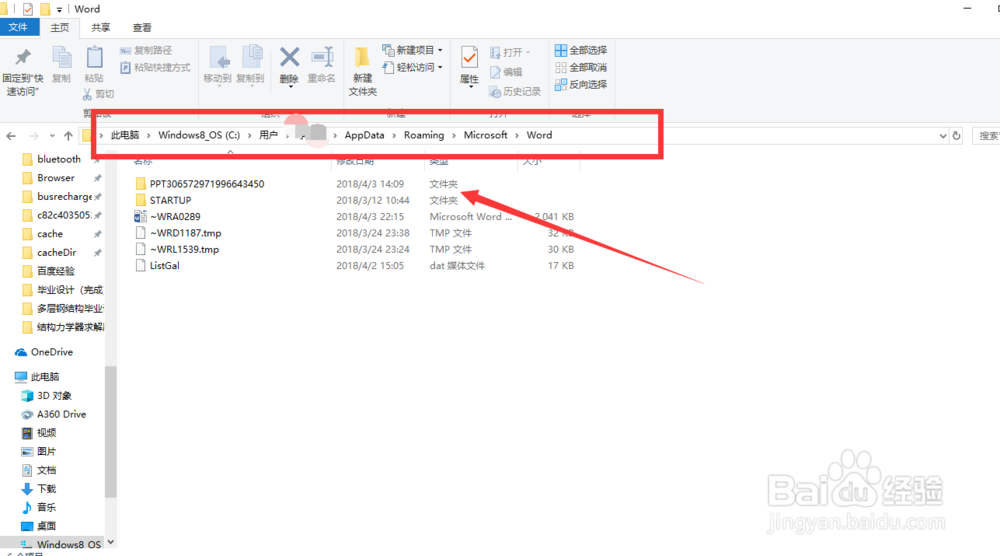Click the Paste clipboard icon

click(x=94, y=57)
